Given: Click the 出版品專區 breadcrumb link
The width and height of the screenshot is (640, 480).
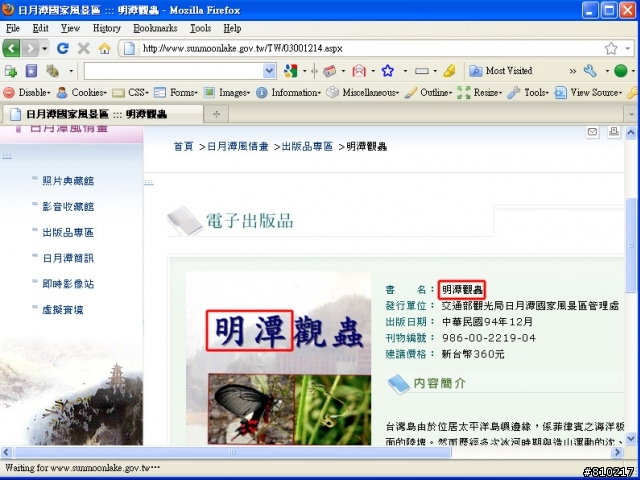Looking at the screenshot, I should coord(307,147).
